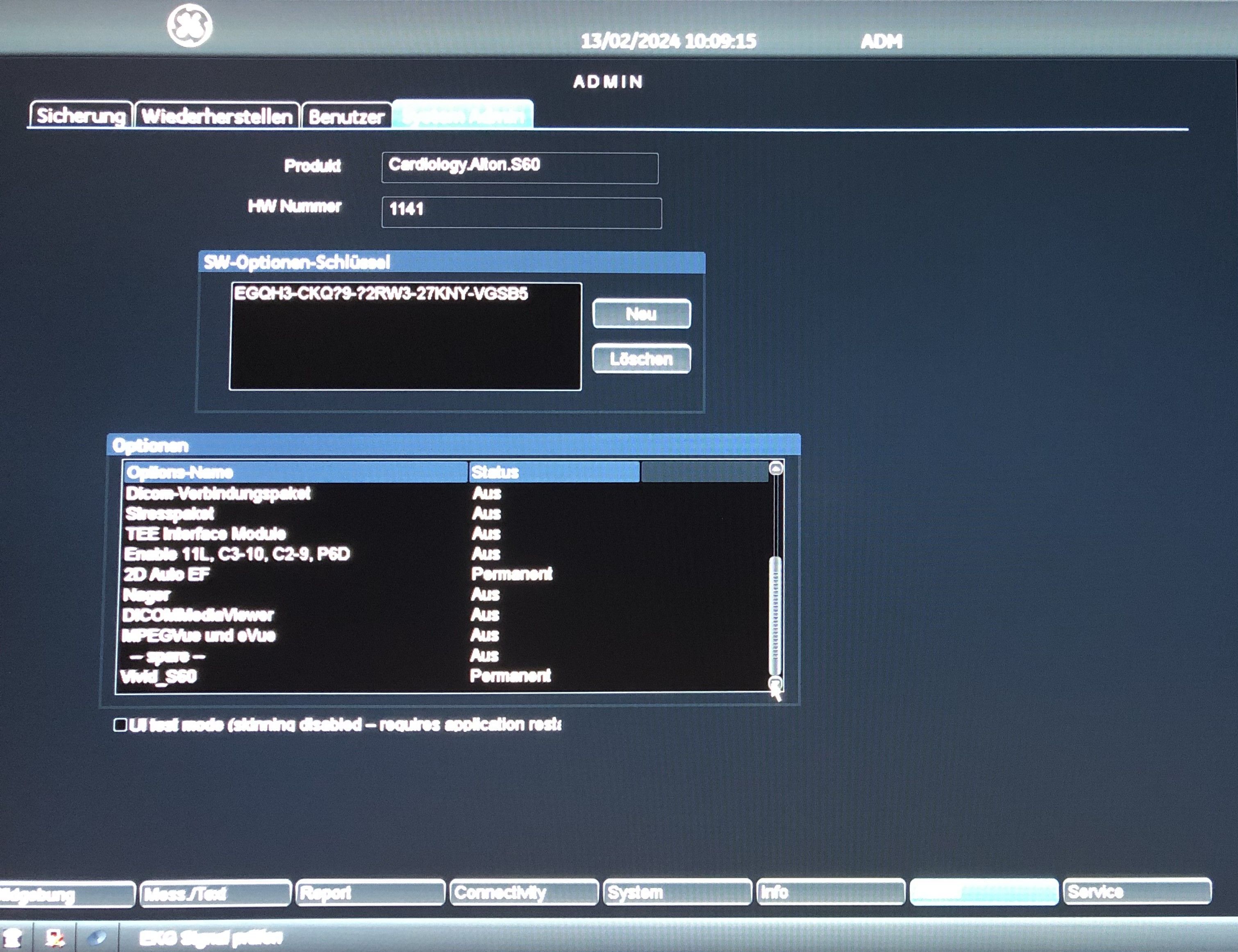Image resolution: width=1238 pixels, height=952 pixels.
Task: Select the SW option key entry
Action: point(381,293)
